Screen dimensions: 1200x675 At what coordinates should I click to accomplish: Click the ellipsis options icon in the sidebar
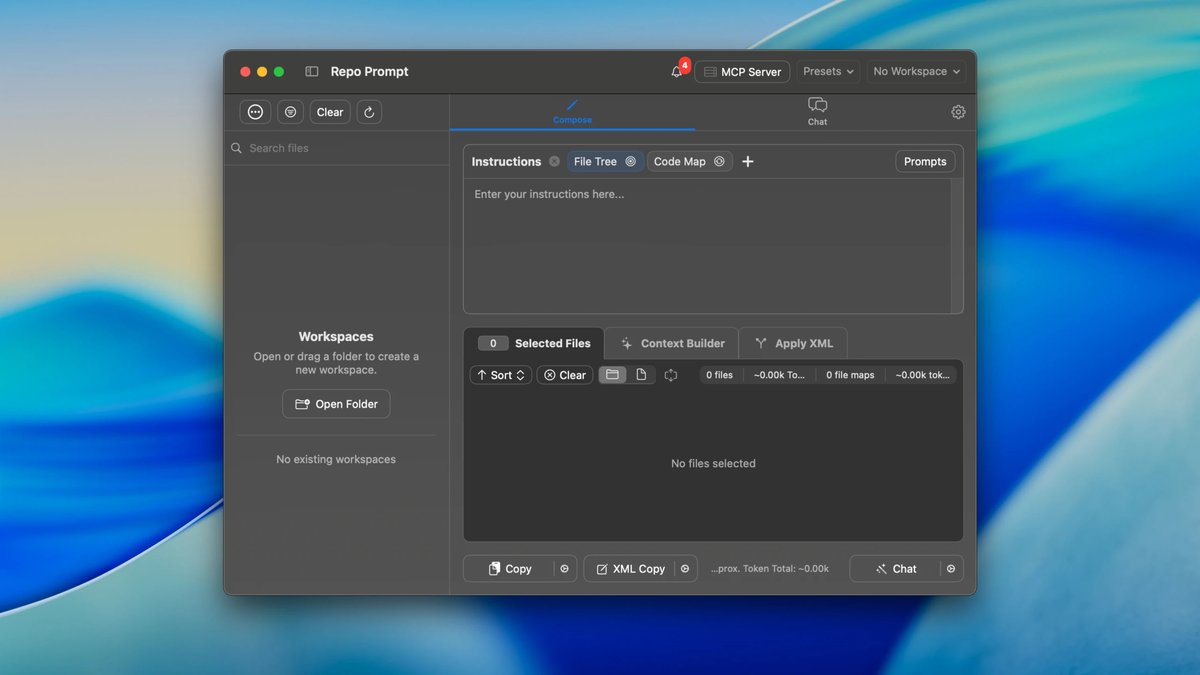[255, 111]
